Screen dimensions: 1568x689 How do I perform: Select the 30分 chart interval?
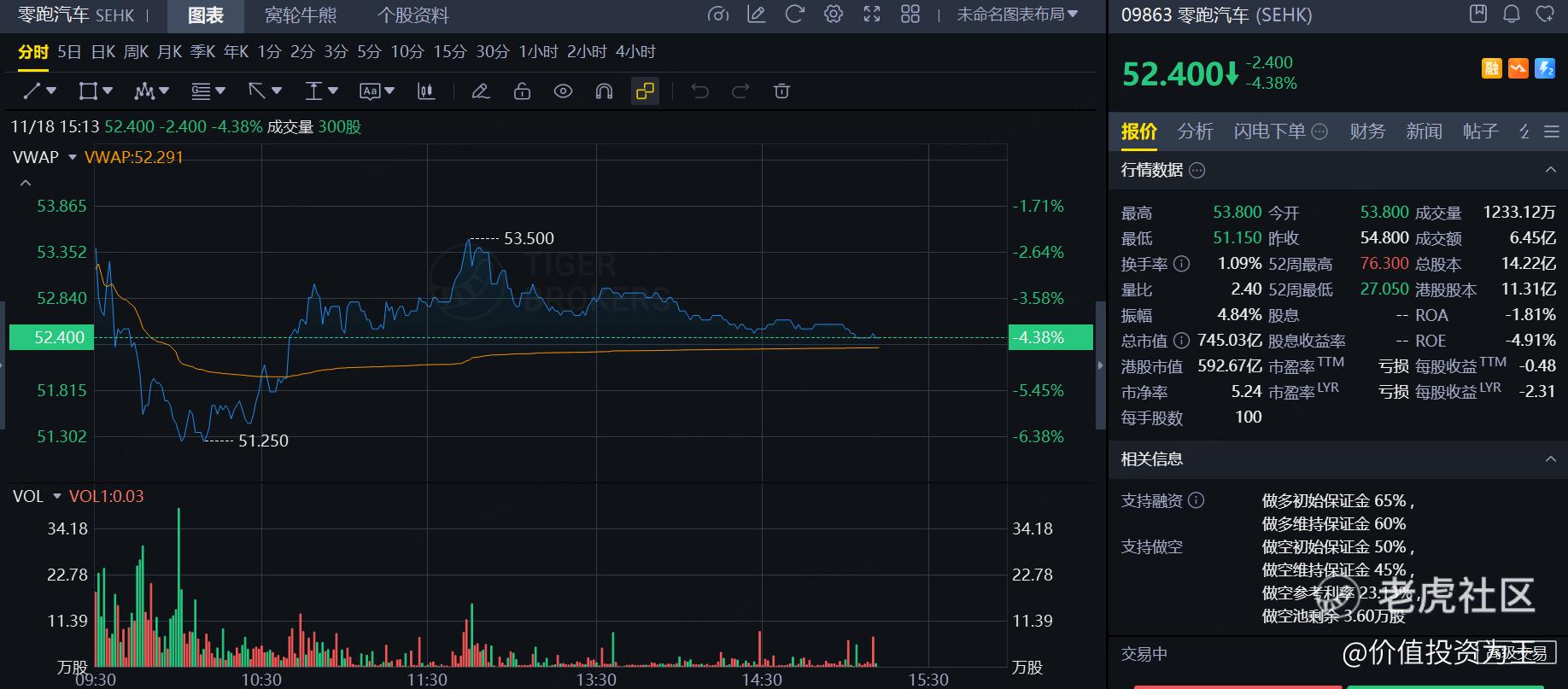tap(492, 52)
